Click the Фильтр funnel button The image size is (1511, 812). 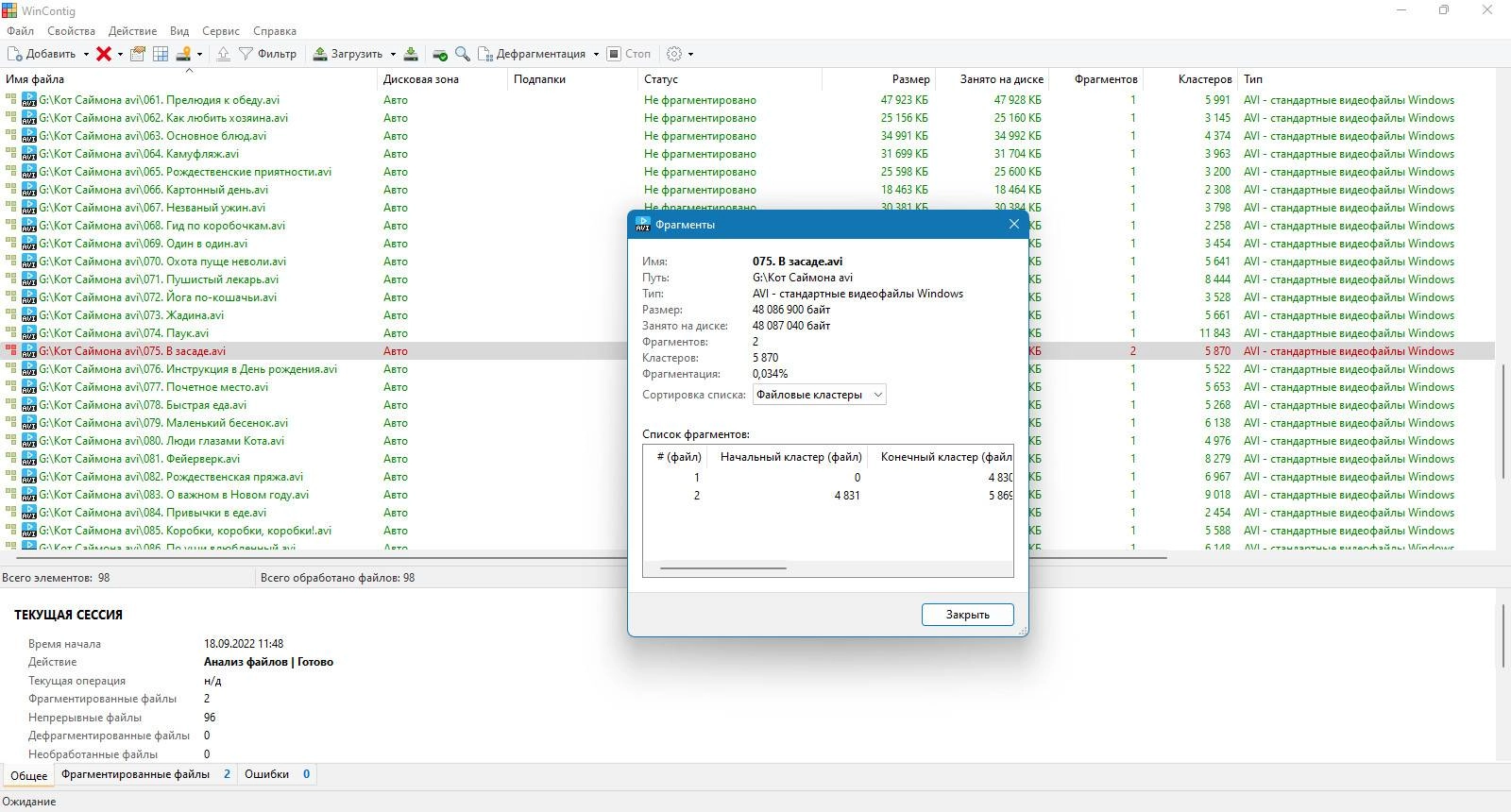click(x=267, y=54)
